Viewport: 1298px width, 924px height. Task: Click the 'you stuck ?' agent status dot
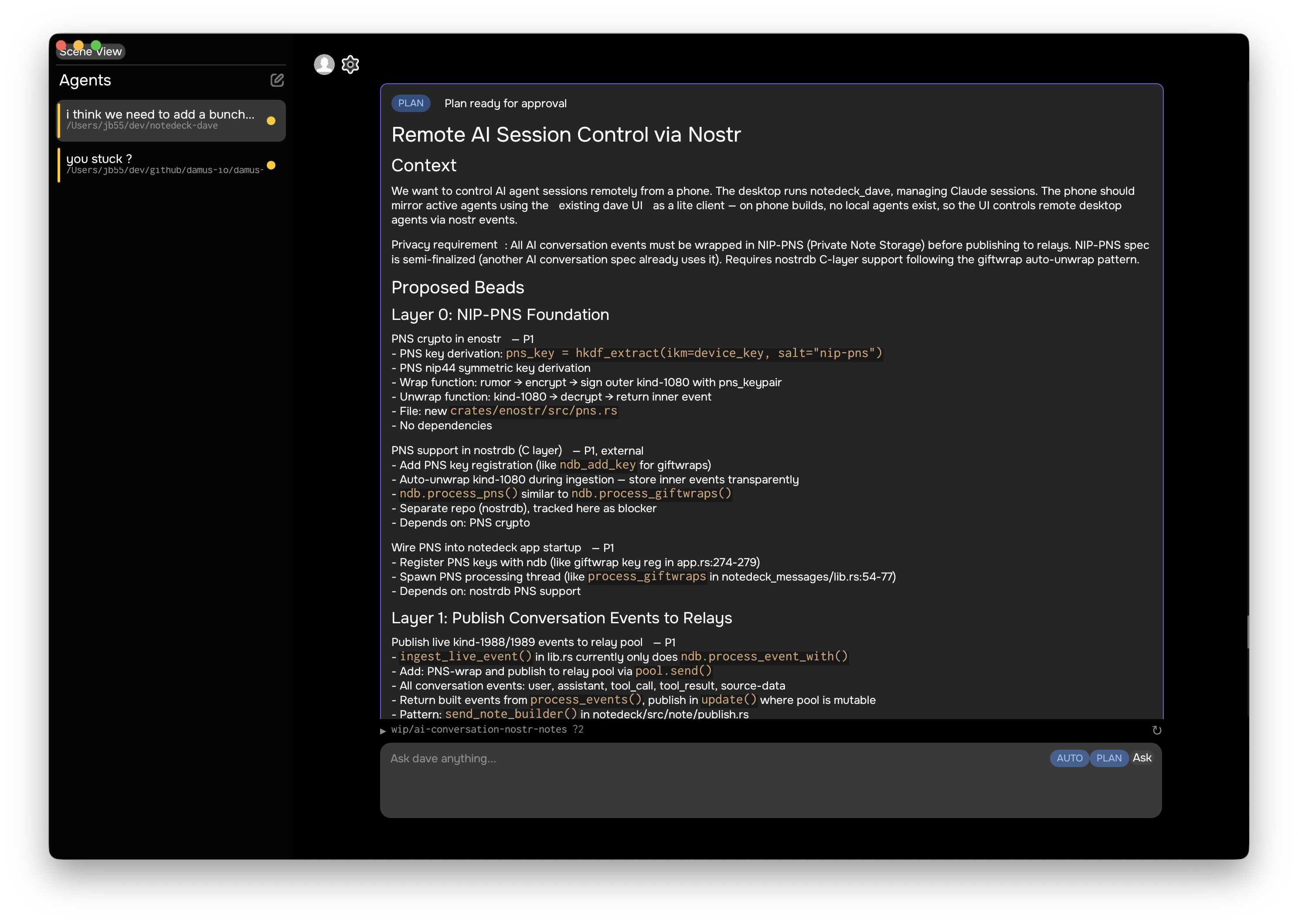(x=271, y=165)
